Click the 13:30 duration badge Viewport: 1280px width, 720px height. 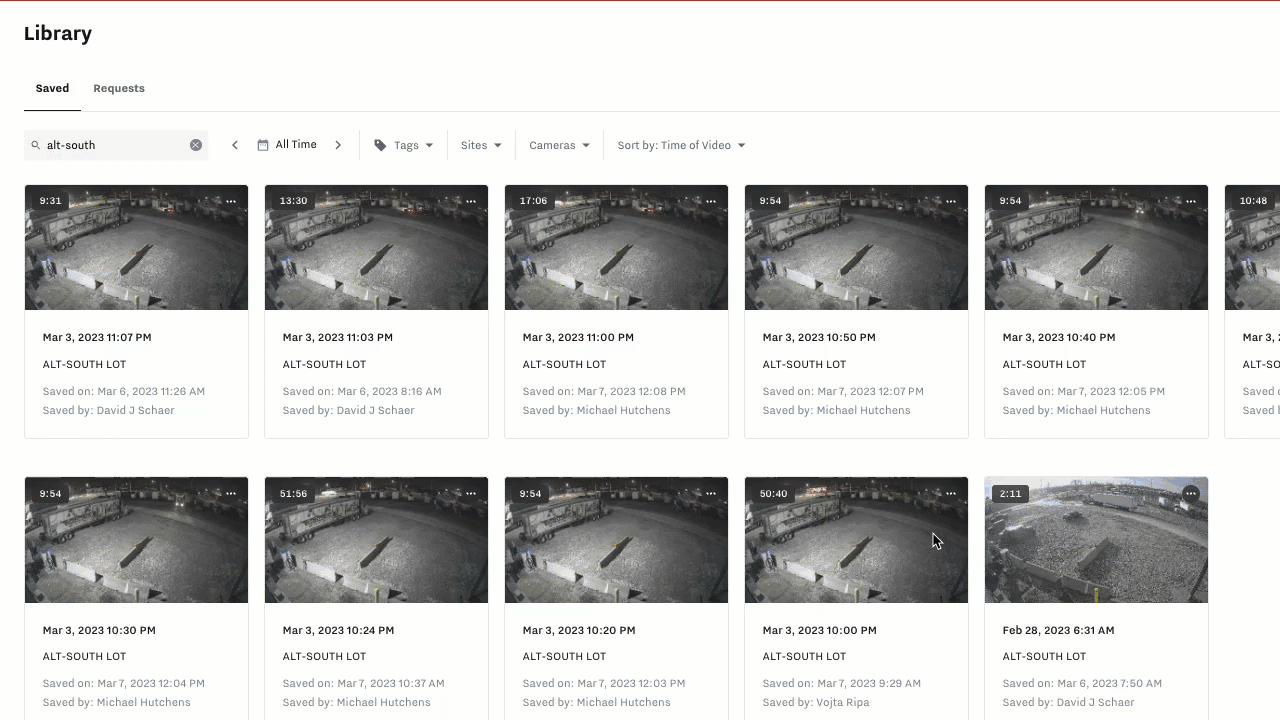(x=293, y=201)
